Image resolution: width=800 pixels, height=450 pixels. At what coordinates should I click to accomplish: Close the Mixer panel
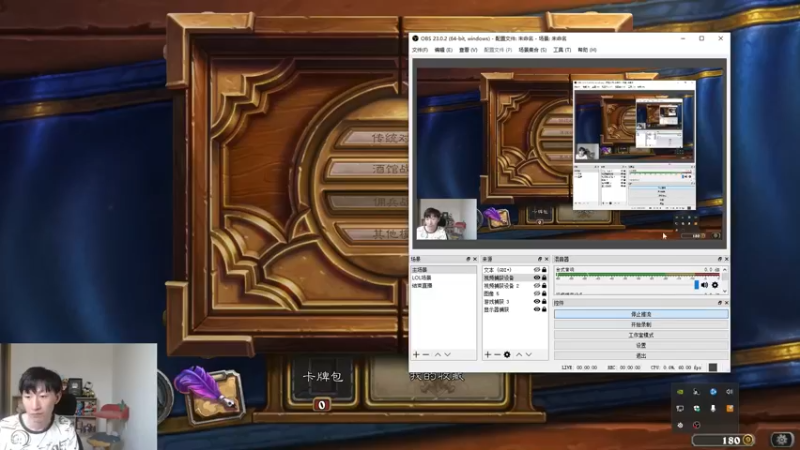(727, 259)
